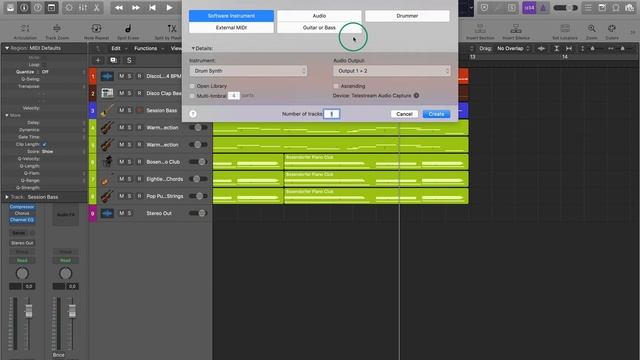The width and height of the screenshot is (640, 360).
Task: Click the Spot Erase toolbar icon
Action: click(128, 29)
